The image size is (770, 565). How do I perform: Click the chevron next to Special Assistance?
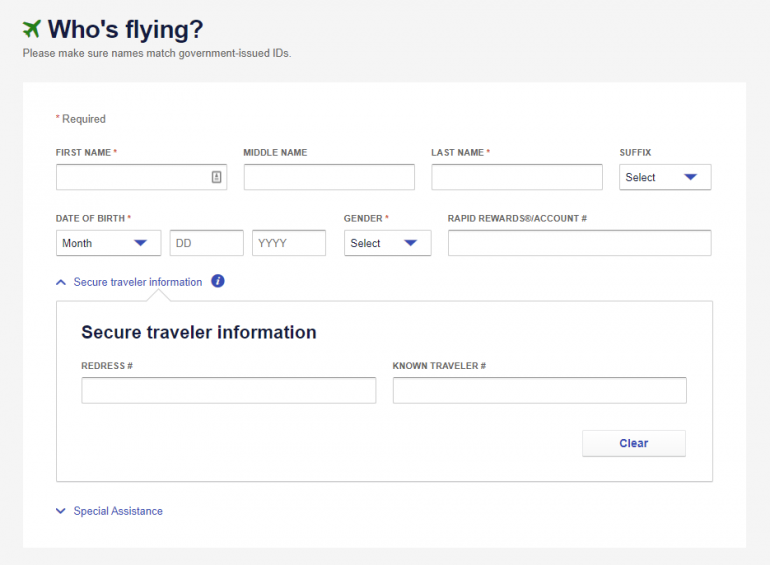tap(61, 511)
